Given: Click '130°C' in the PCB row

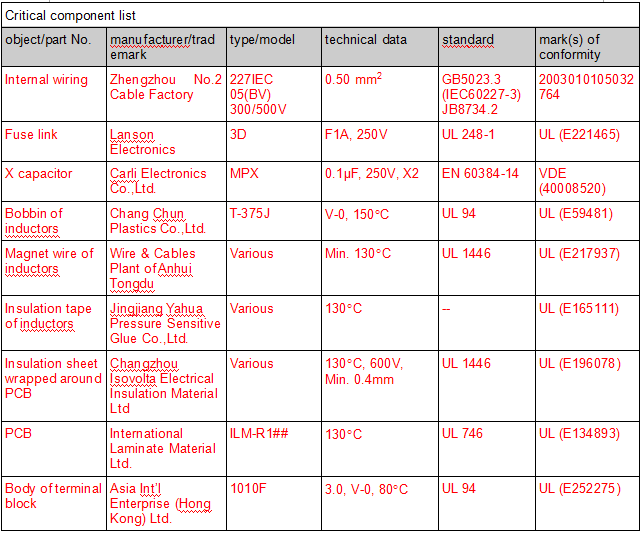Looking at the screenshot, I should pyautogui.click(x=380, y=449).
